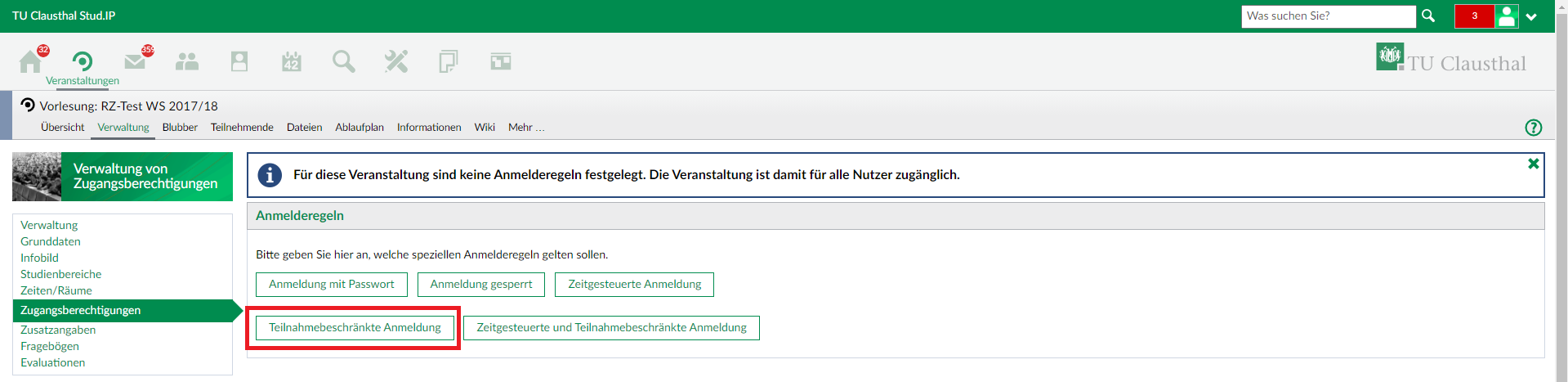
Task: Expand the Mehr… menu
Action: 525,128
